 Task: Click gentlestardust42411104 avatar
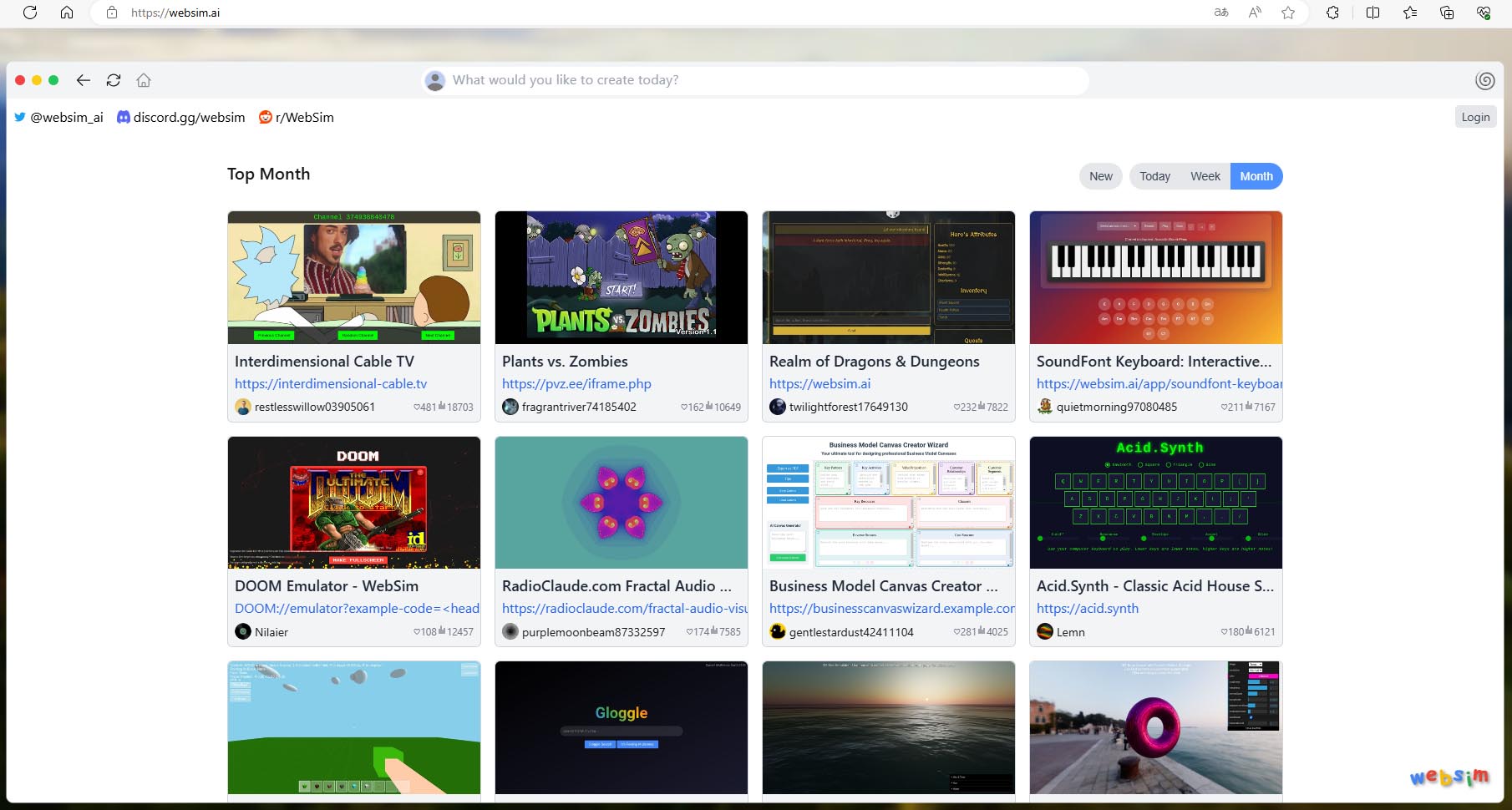point(778,631)
